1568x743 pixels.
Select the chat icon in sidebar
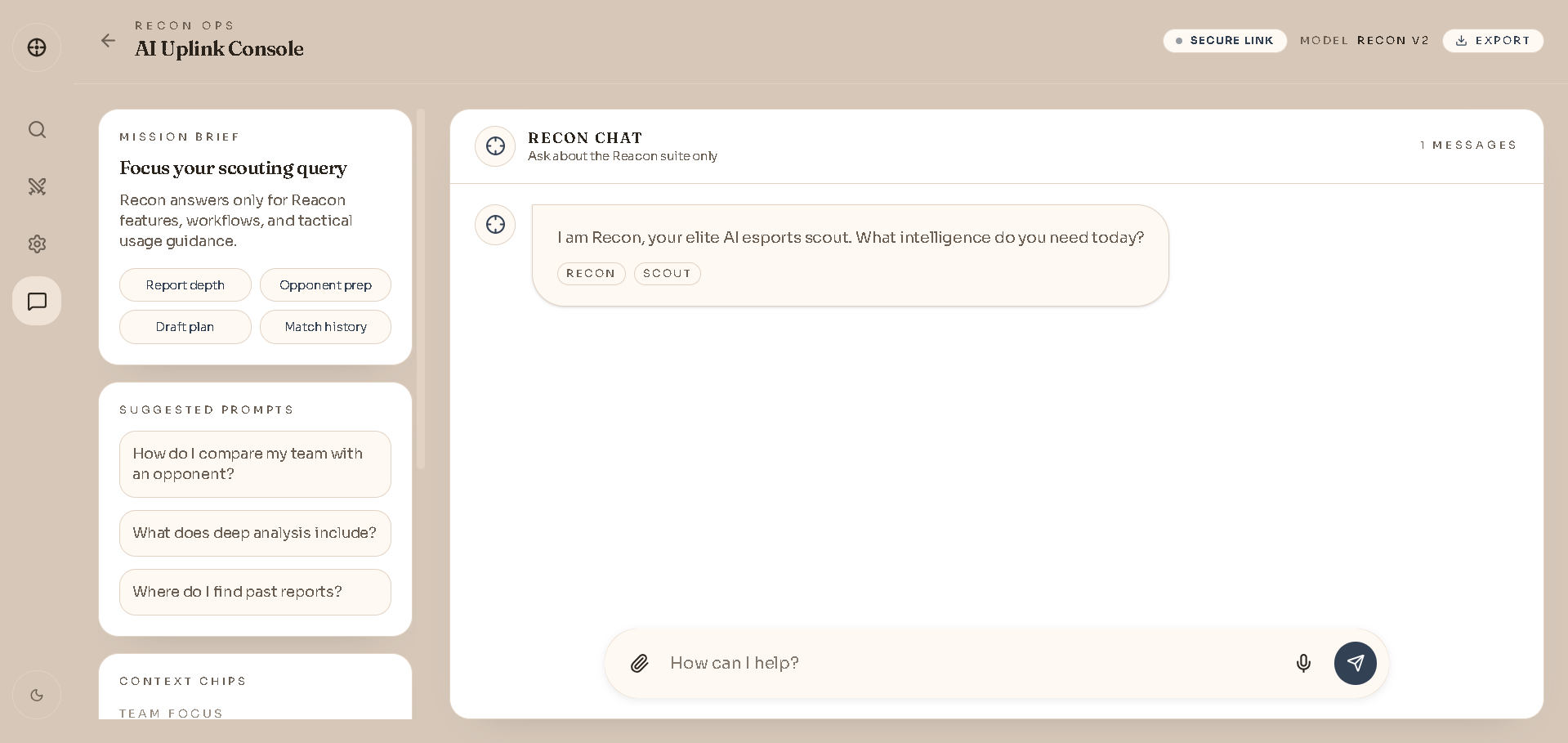point(37,301)
